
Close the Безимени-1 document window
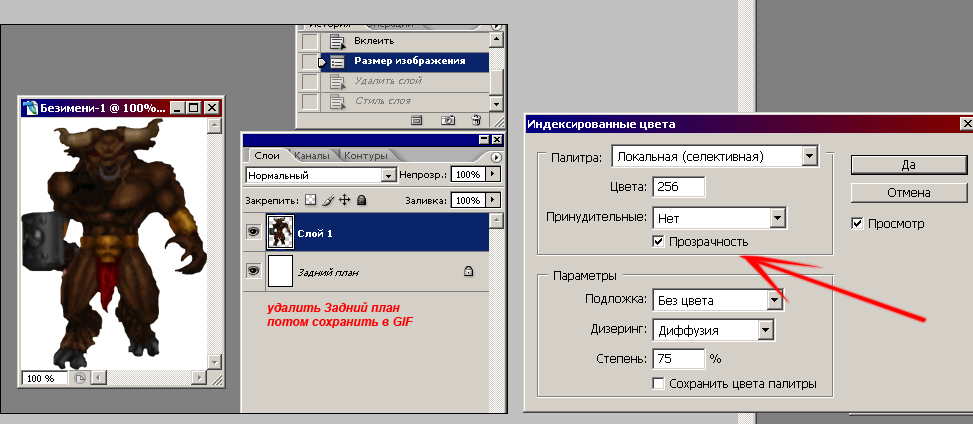212,108
